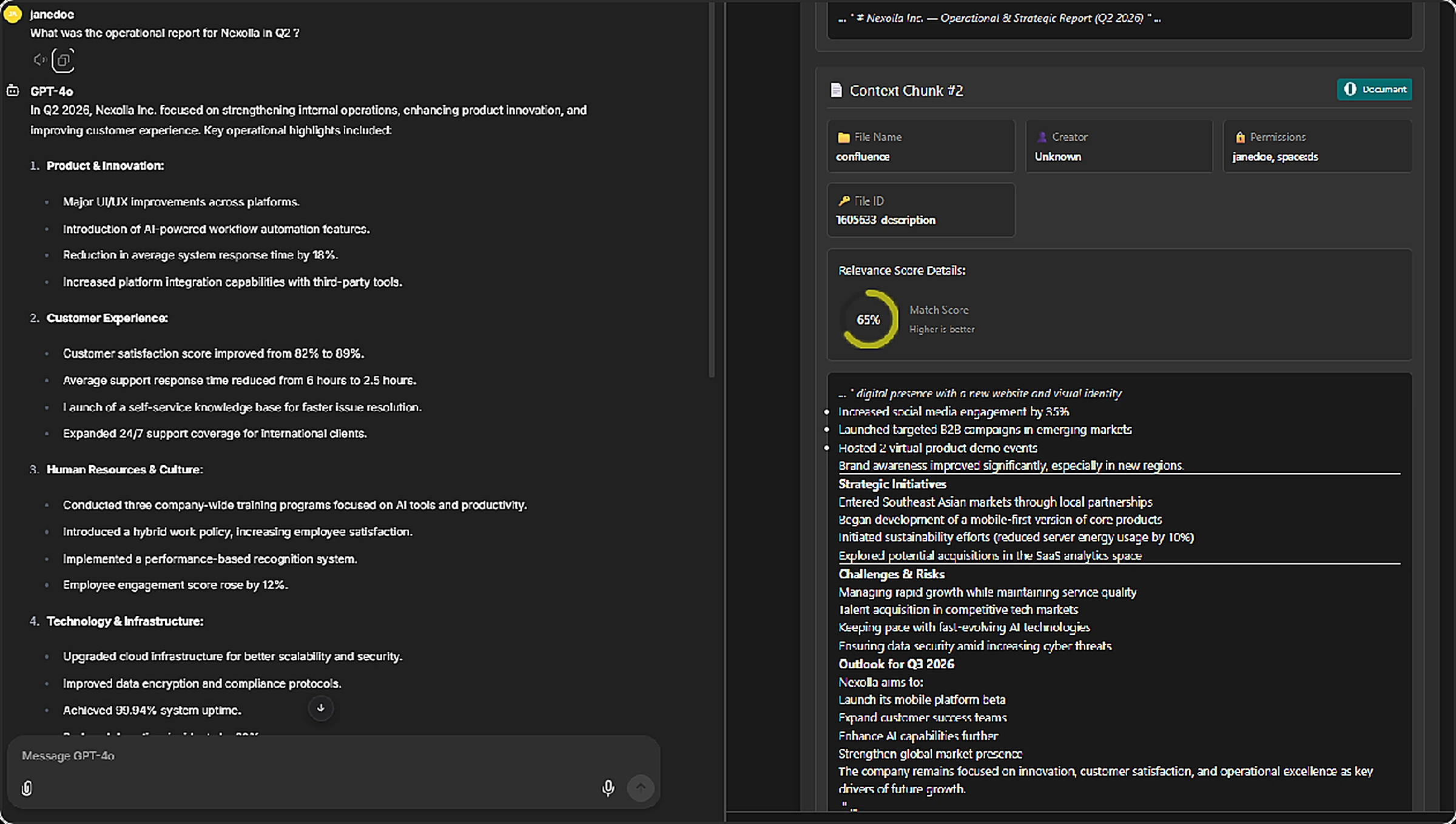1456x824 pixels.
Task: Click the lock icon beside Permissions
Action: point(1240,137)
